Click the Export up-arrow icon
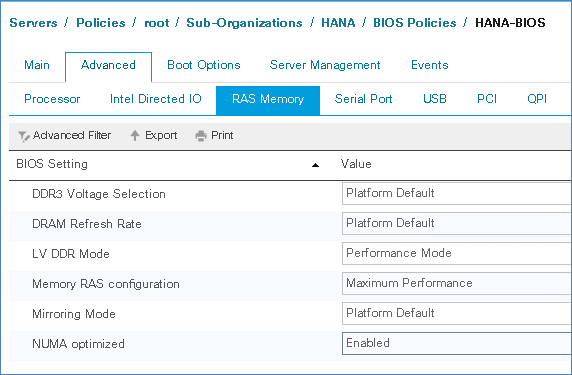The height and width of the screenshot is (375, 572). [x=135, y=136]
